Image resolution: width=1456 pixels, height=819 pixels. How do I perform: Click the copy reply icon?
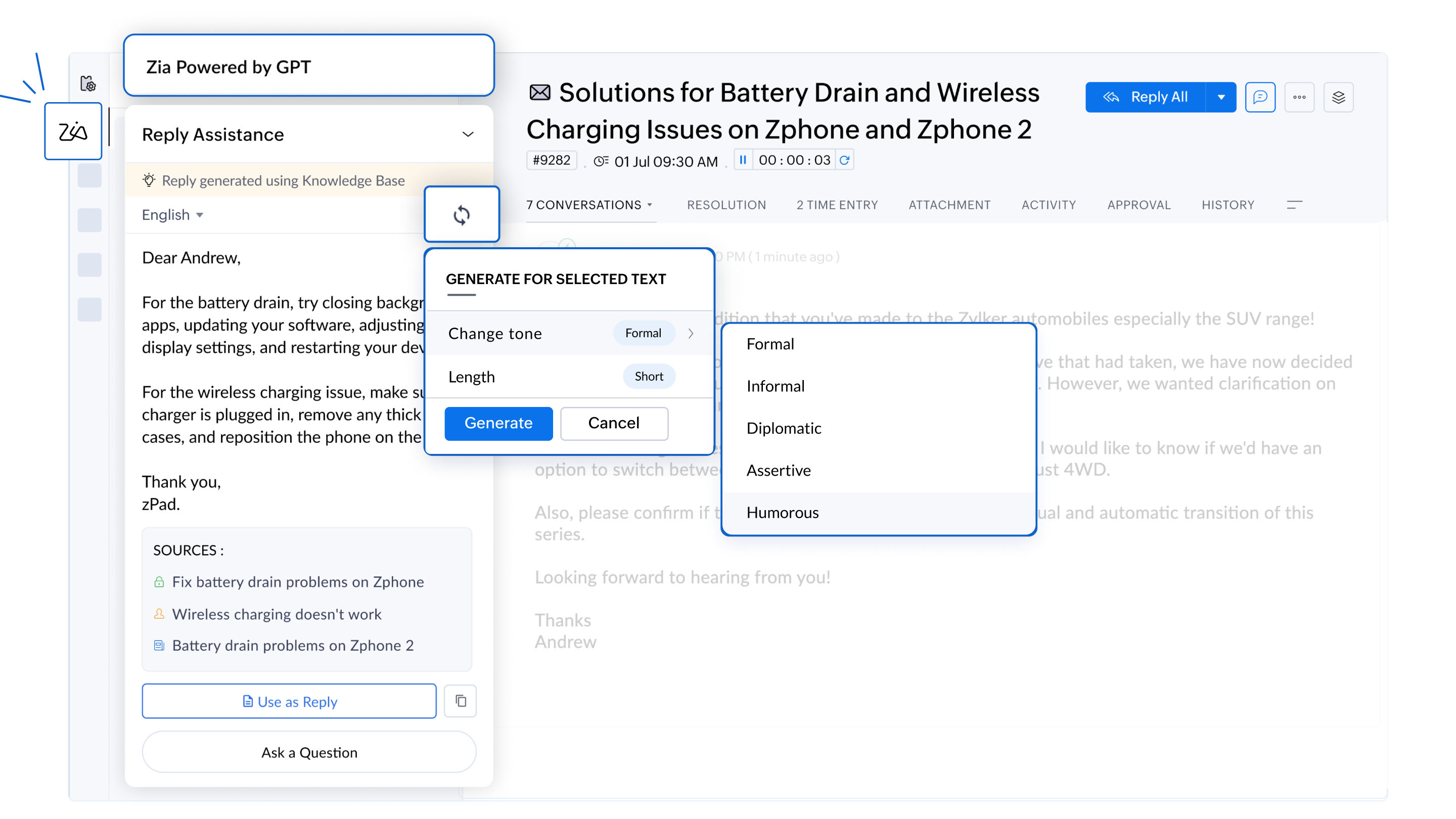[x=460, y=701]
